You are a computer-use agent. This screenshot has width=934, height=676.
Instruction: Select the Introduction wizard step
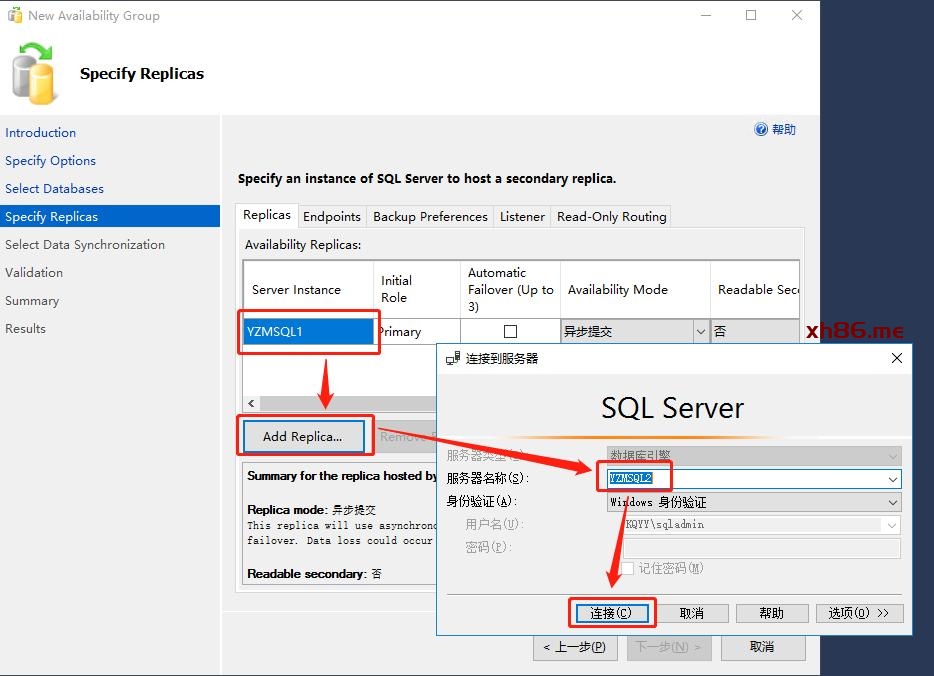(x=40, y=133)
